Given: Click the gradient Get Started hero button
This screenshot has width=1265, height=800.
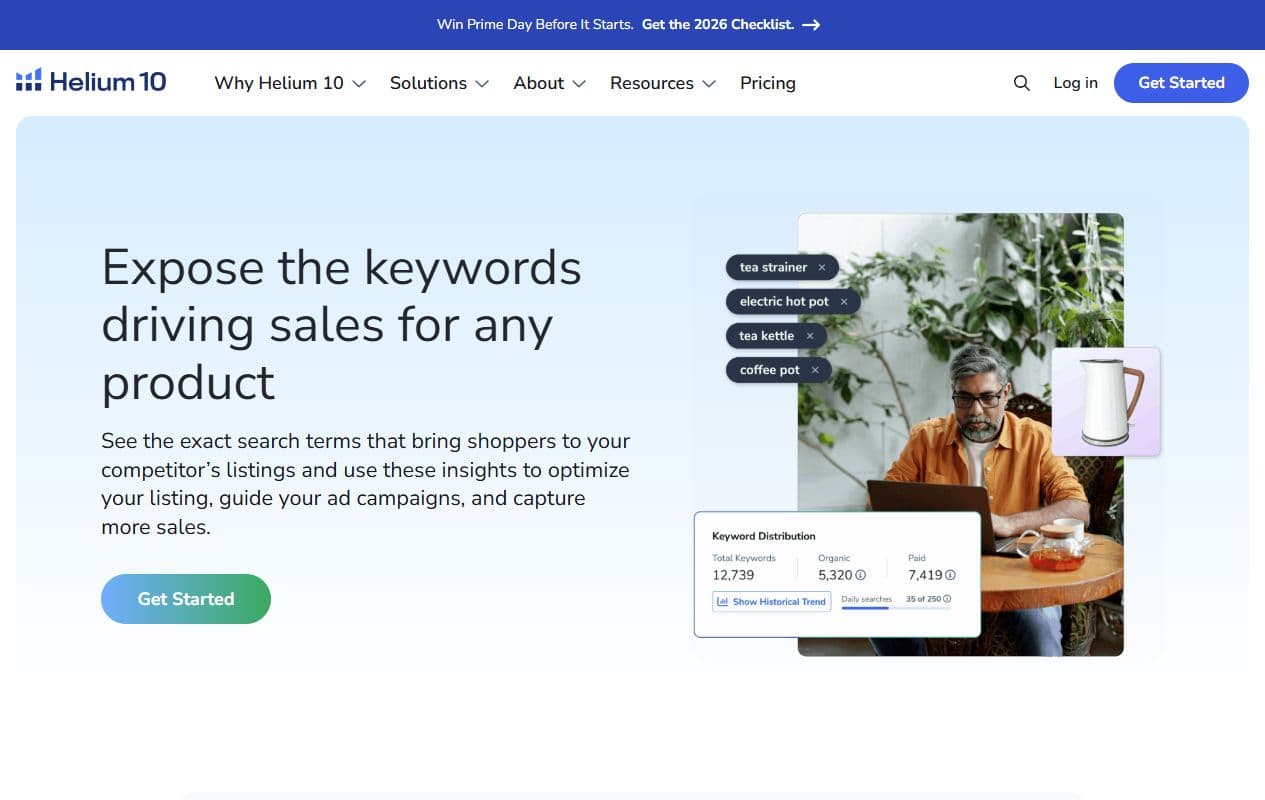Looking at the screenshot, I should click(x=186, y=599).
